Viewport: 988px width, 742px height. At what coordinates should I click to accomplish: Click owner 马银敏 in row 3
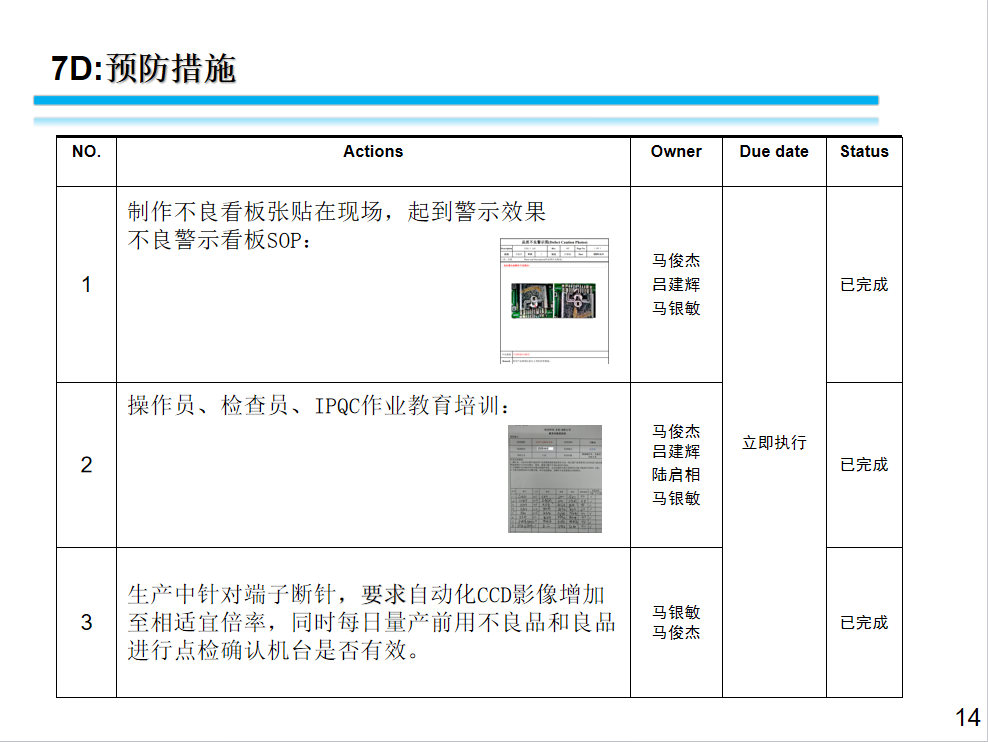(676, 612)
